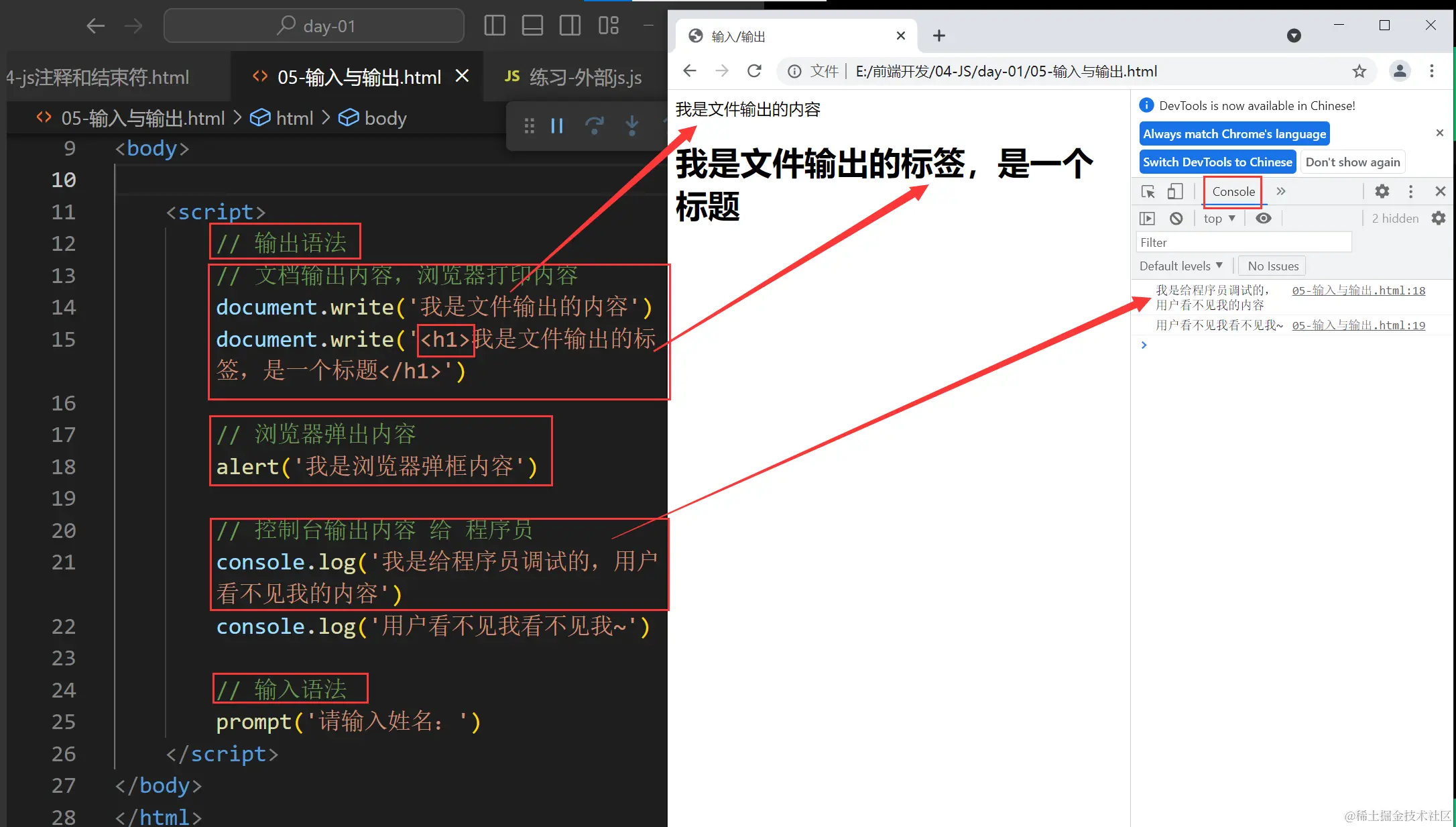Go back in Chrome
Viewport: 1456px width, 827px height.
pyautogui.click(x=690, y=71)
